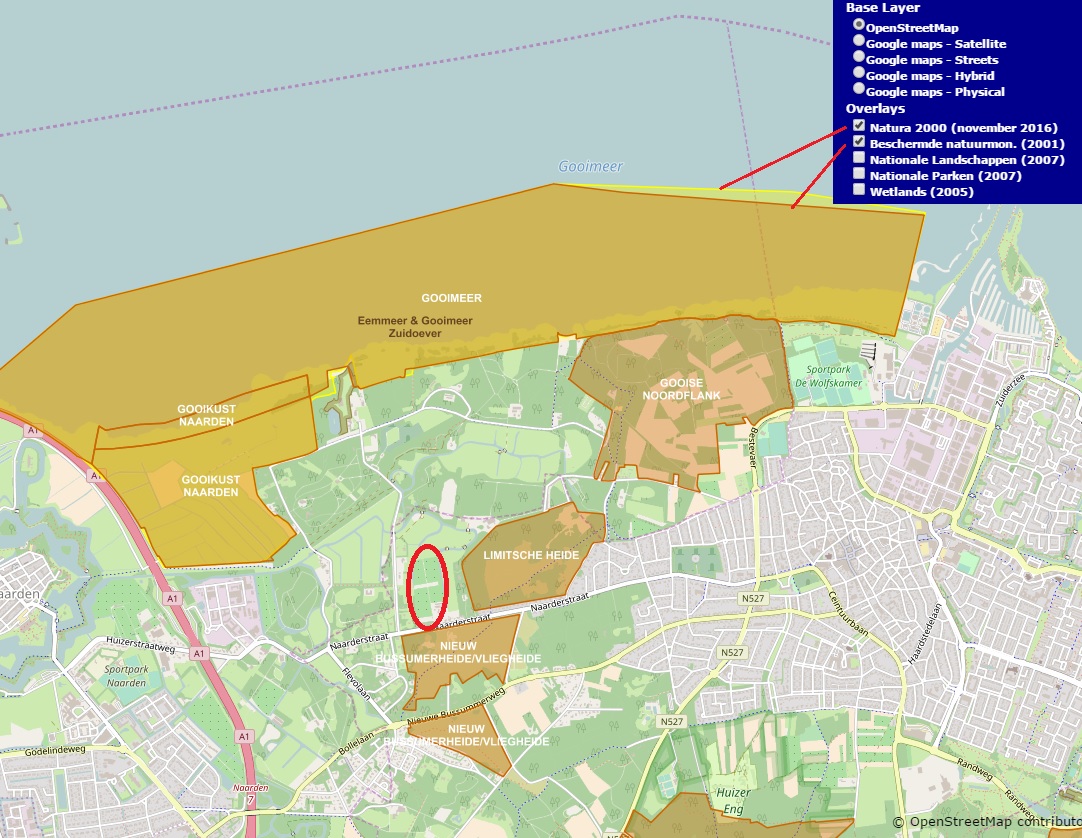This screenshot has height=838, width=1082.
Task: Click the Sportpark De Wolfskamer label
Action: pyautogui.click(x=828, y=376)
